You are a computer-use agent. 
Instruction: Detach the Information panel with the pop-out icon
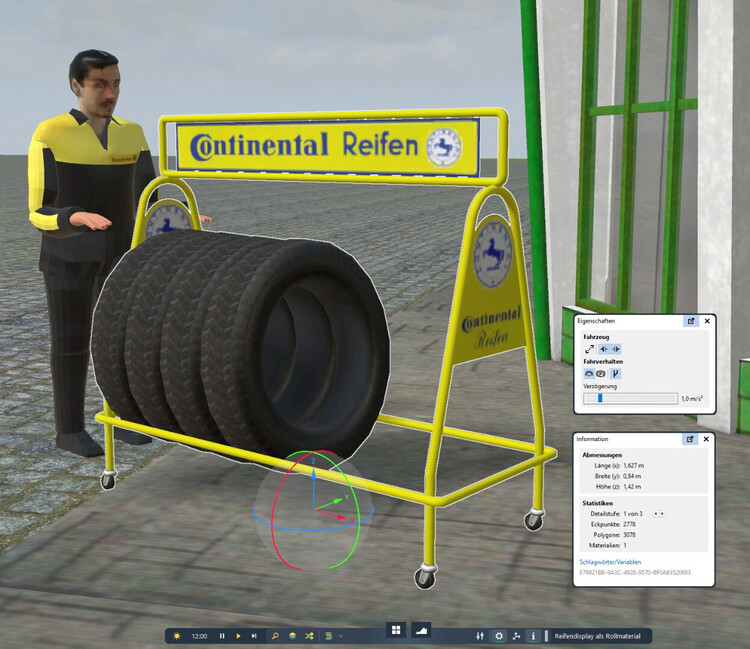[x=690, y=439]
